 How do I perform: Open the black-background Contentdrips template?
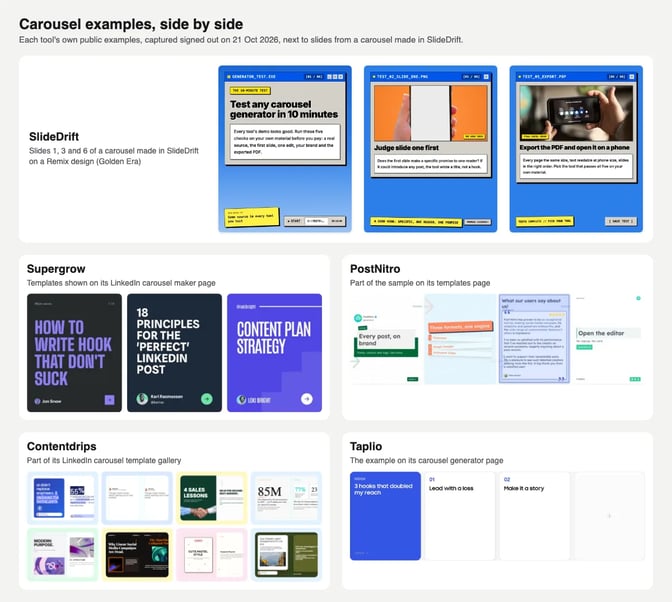(x=137, y=555)
